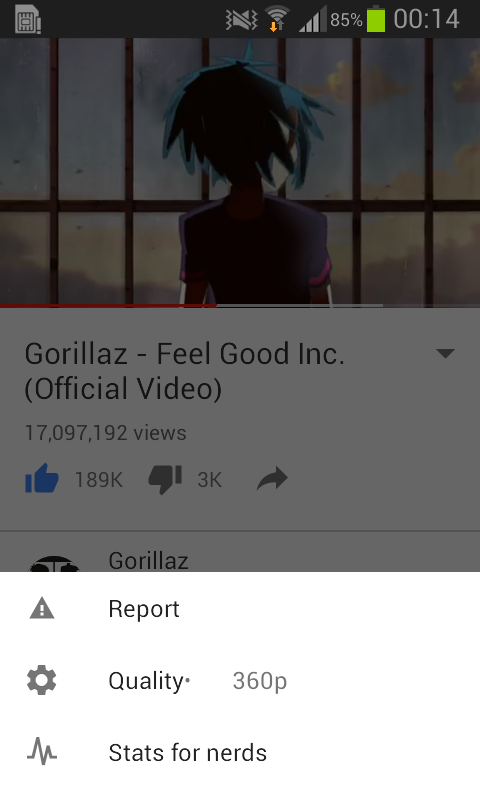Tap the Feel Good Inc. video title
The width and height of the screenshot is (480, 800).
tap(185, 371)
